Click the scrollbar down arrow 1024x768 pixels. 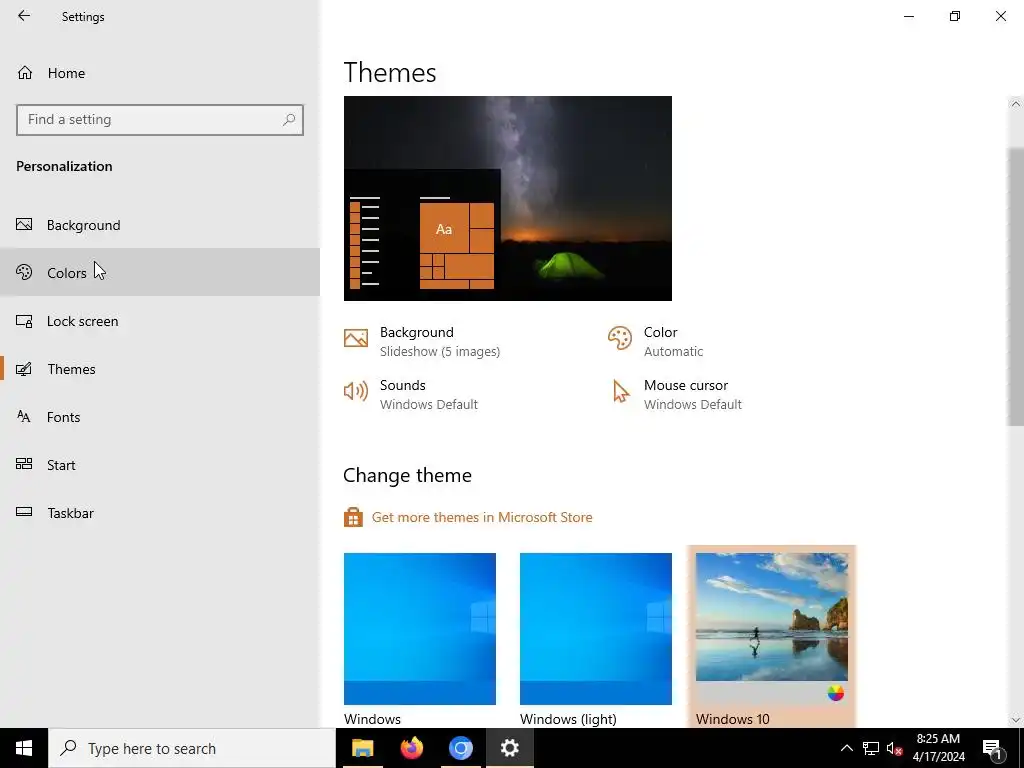(x=1016, y=720)
